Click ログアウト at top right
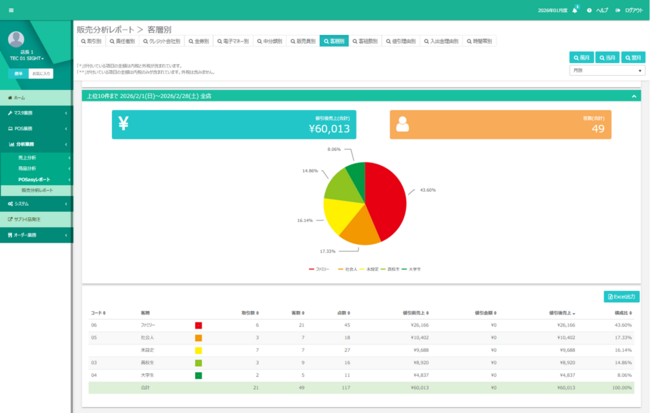 [x=630, y=9]
